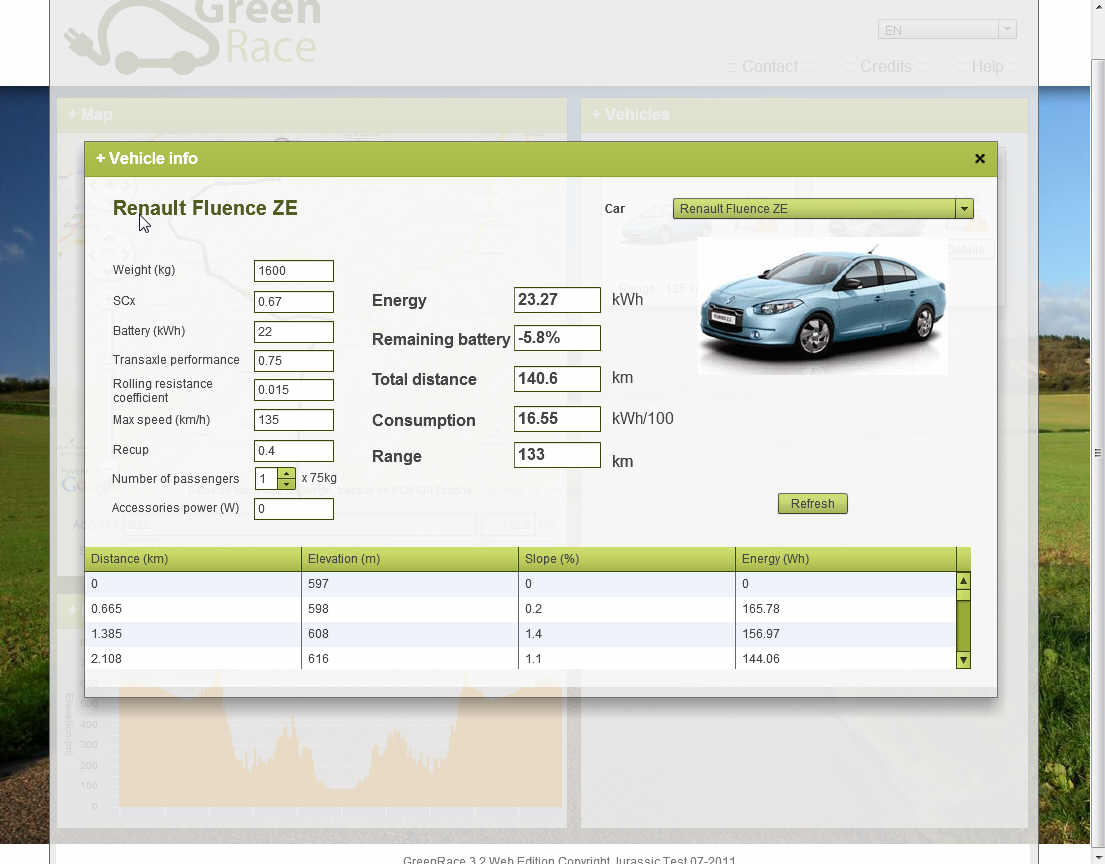Decrease number of passengers with down arrow

point(286,484)
